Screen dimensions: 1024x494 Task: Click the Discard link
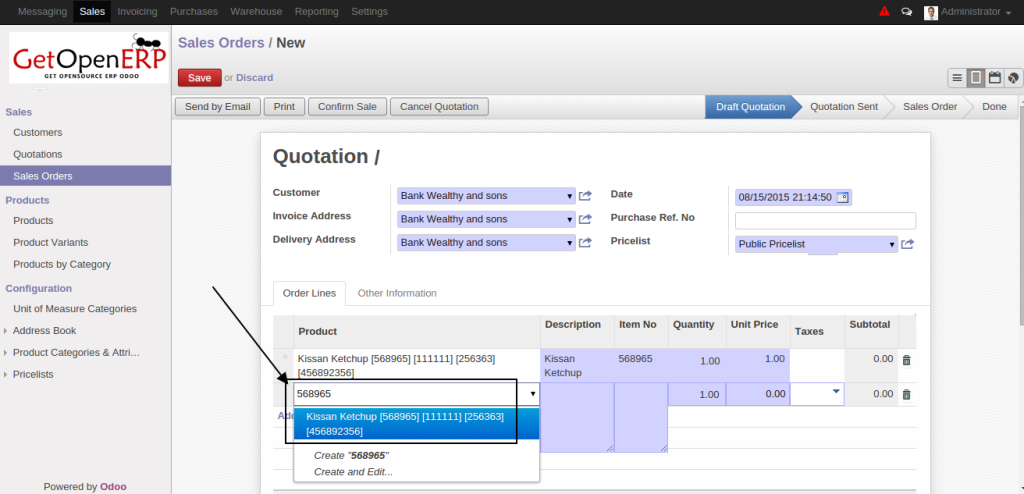pyautogui.click(x=254, y=78)
